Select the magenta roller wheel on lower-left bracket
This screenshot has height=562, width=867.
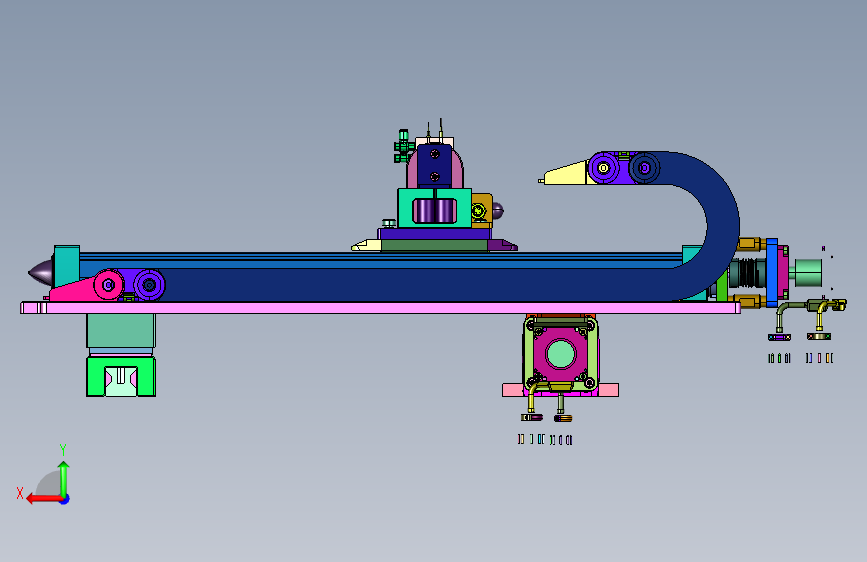click(x=108, y=285)
